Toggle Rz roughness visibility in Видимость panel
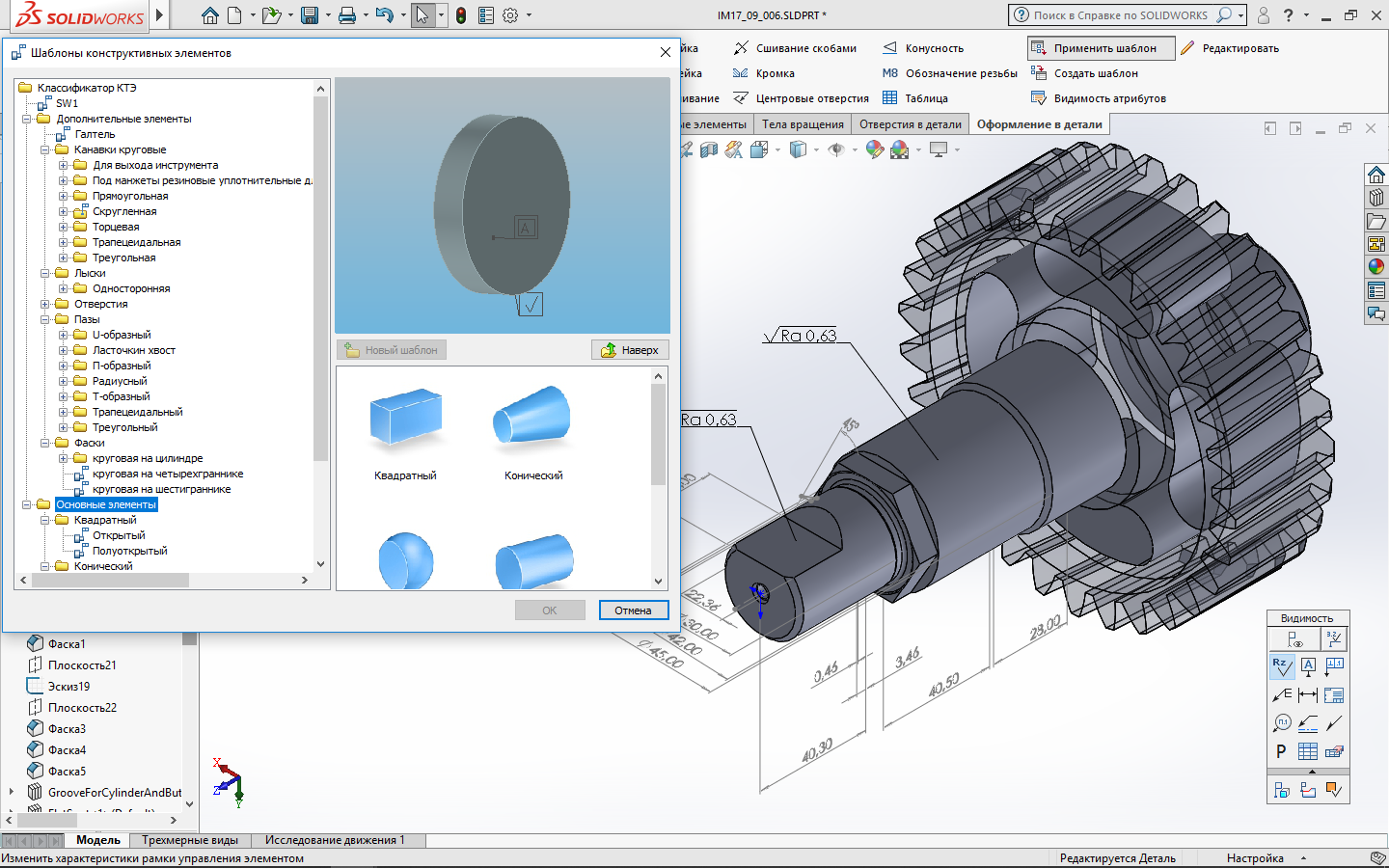Viewport: 1389px width, 868px height. tap(1281, 665)
